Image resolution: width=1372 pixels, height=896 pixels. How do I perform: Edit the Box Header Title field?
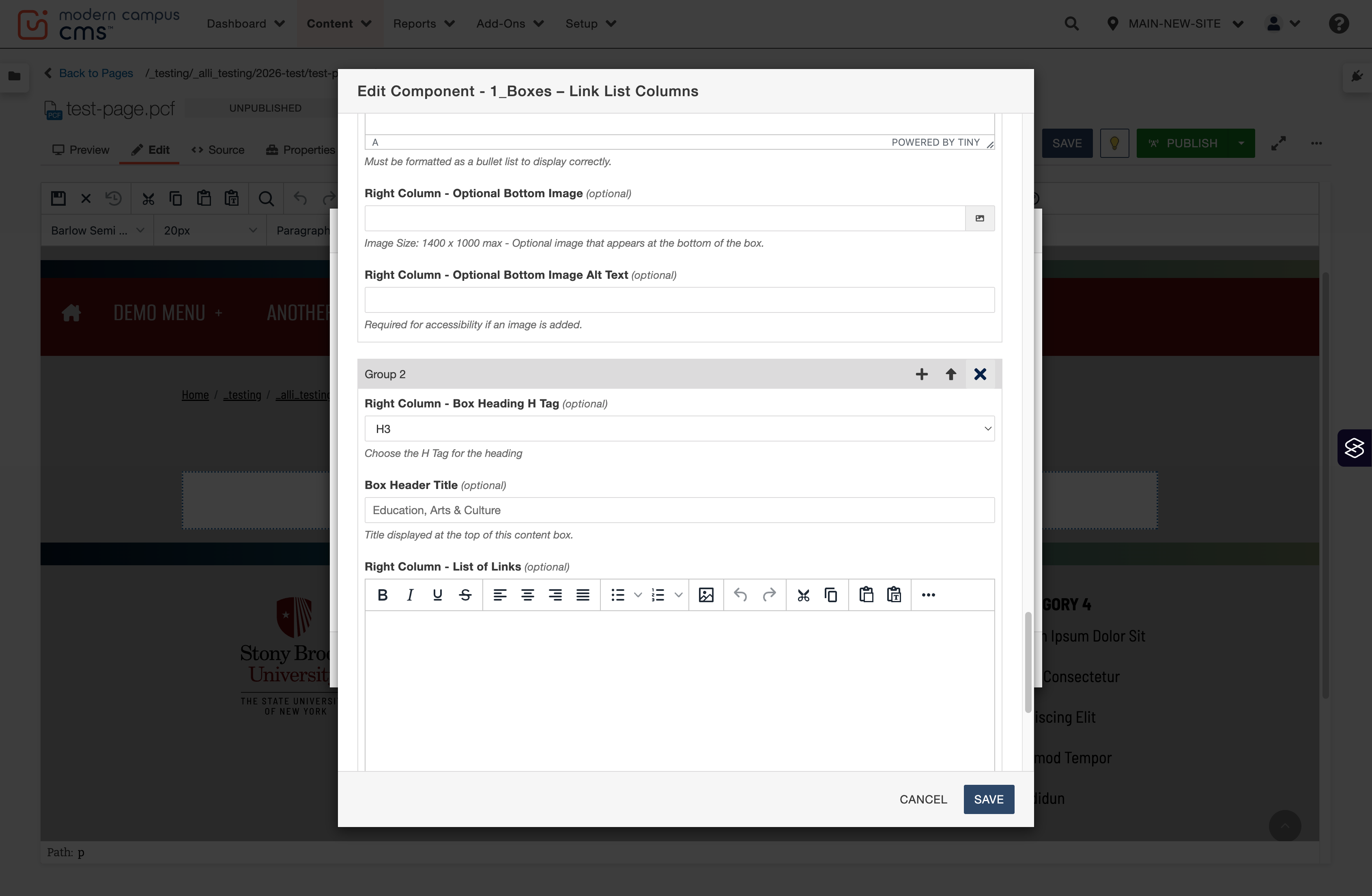click(x=680, y=510)
